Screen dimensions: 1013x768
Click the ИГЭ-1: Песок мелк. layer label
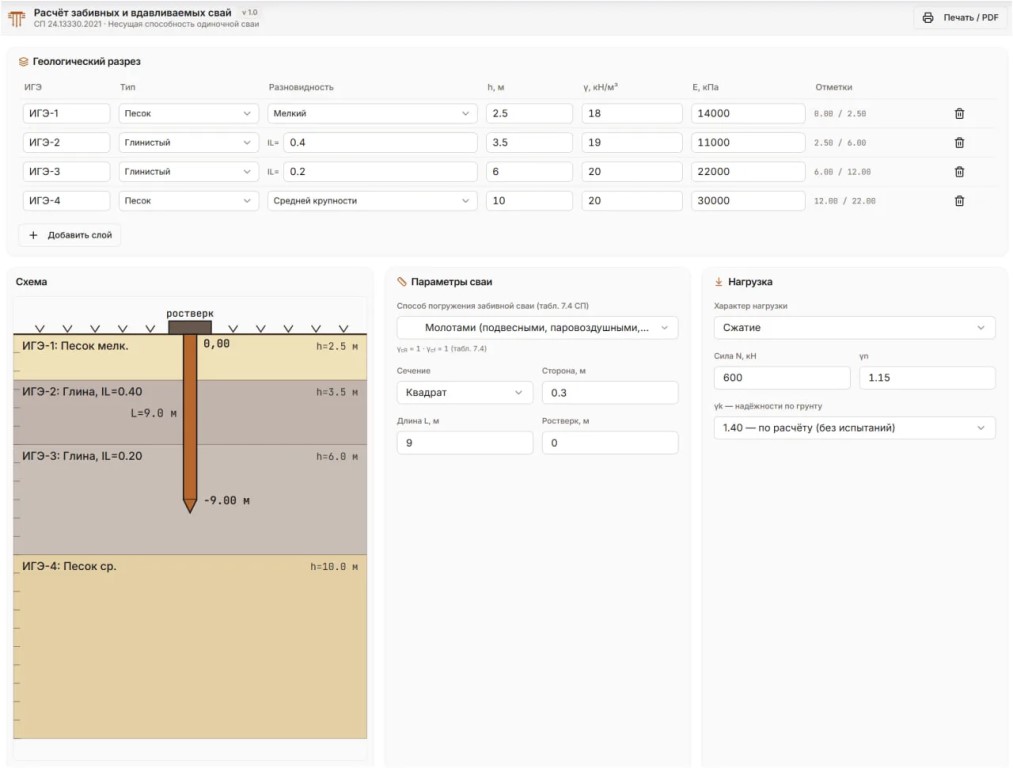coord(75,346)
